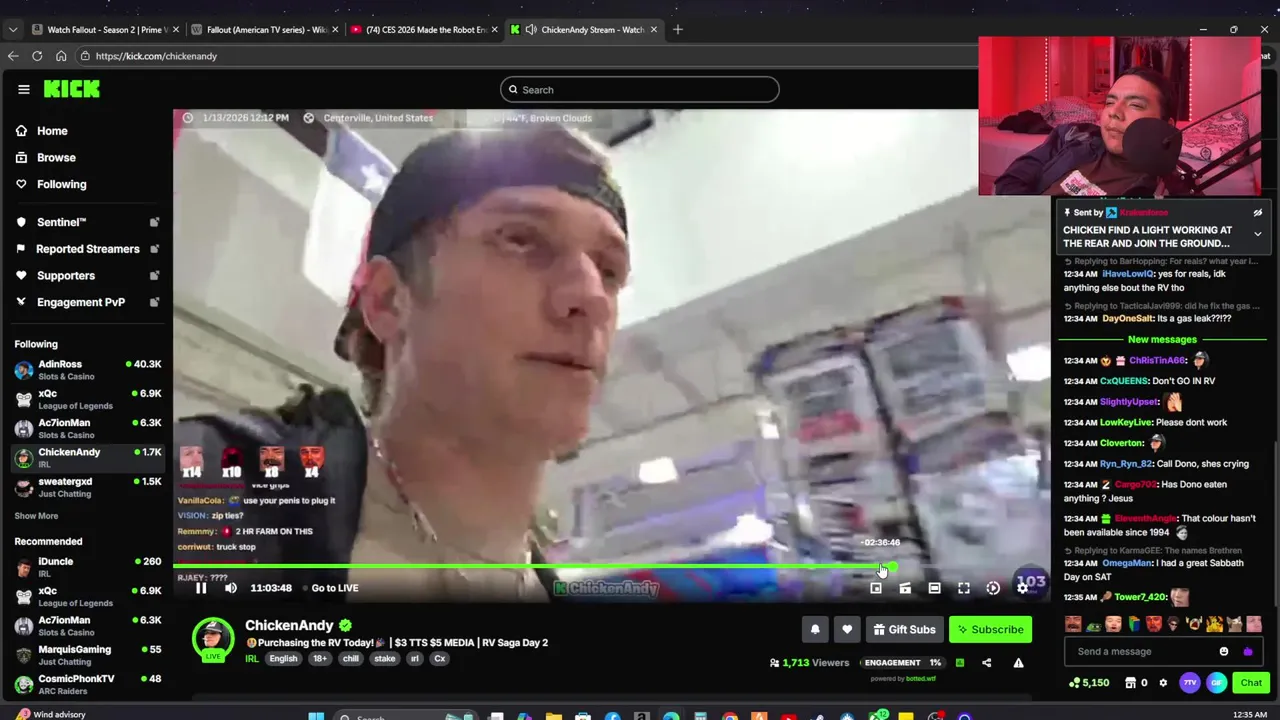Follow ChickenAndy with the heart button
1280x720 pixels.
847,629
